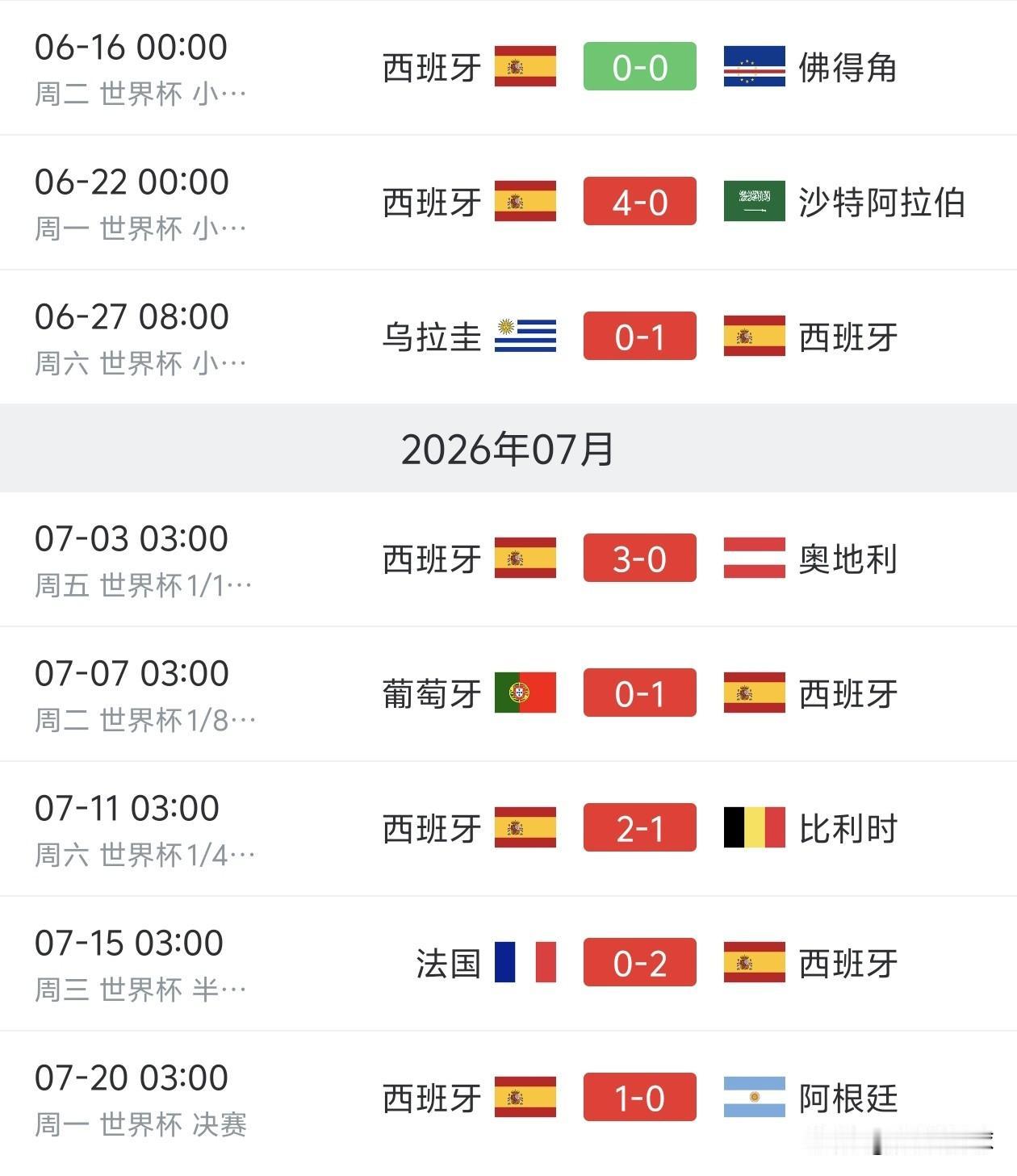Click the Saudi Arabia flag icon
Screen dimensions: 1017x1176
click(x=754, y=202)
